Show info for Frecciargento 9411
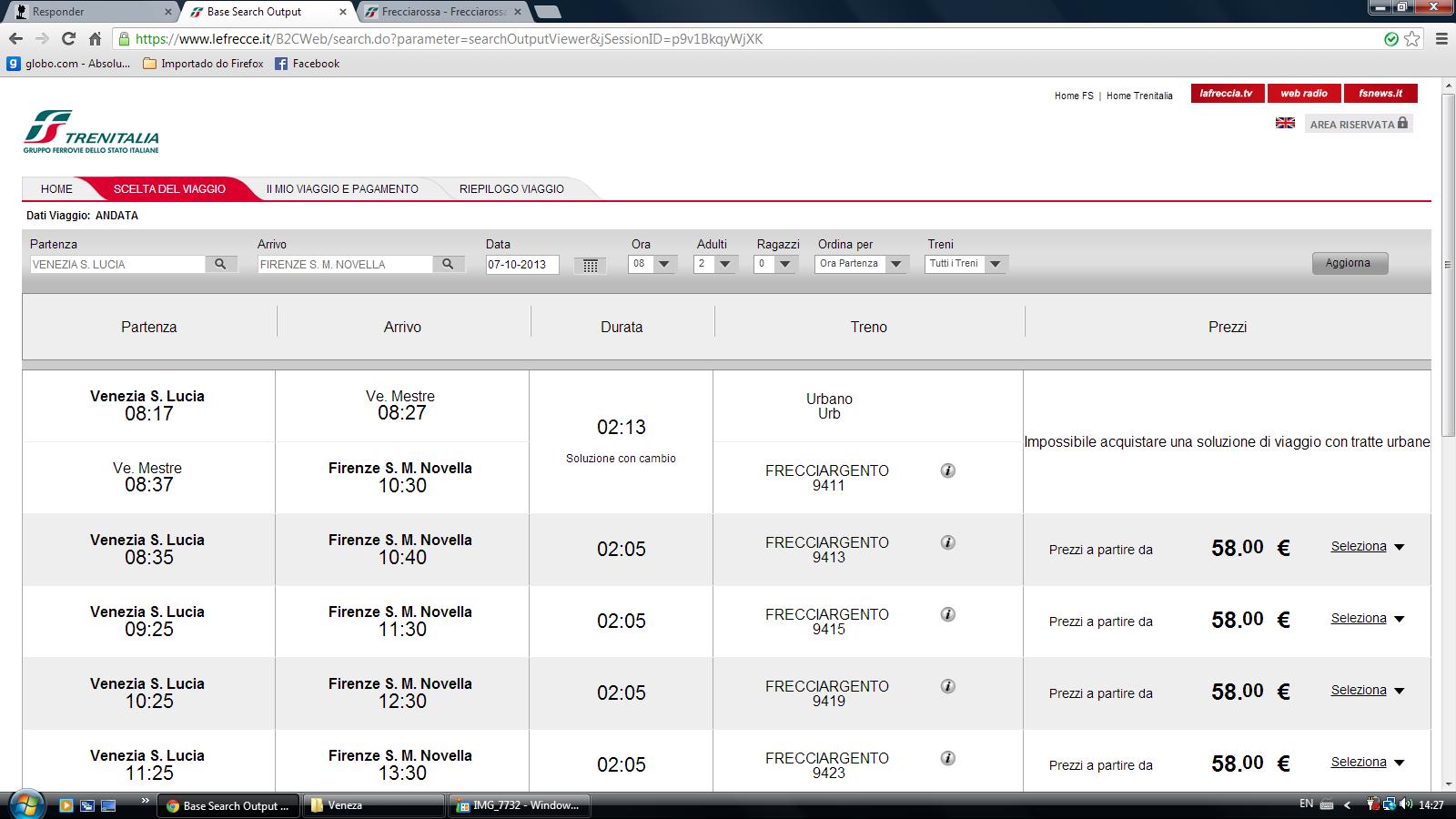Screen dimensions: 1456x819 click(x=947, y=470)
